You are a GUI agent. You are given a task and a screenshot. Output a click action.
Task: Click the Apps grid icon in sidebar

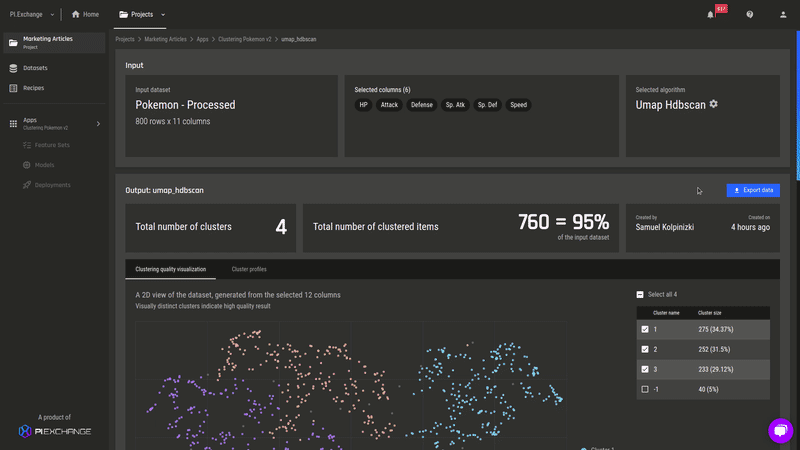[x=13, y=123]
